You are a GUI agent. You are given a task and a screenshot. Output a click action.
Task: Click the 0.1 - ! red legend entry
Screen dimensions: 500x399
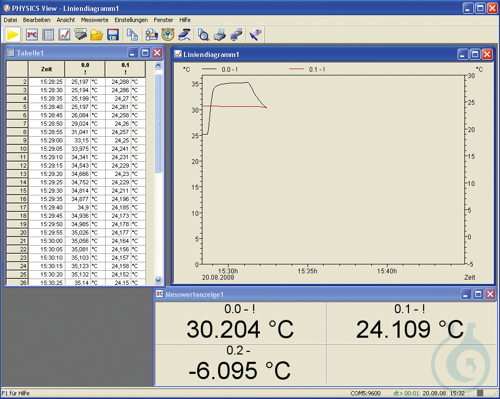(307, 69)
